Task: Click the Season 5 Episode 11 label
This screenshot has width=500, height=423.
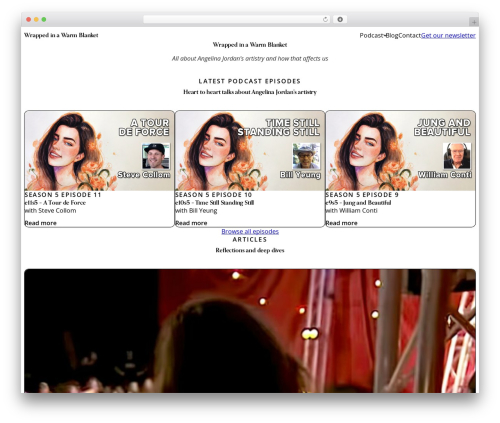Action: coord(63,195)
